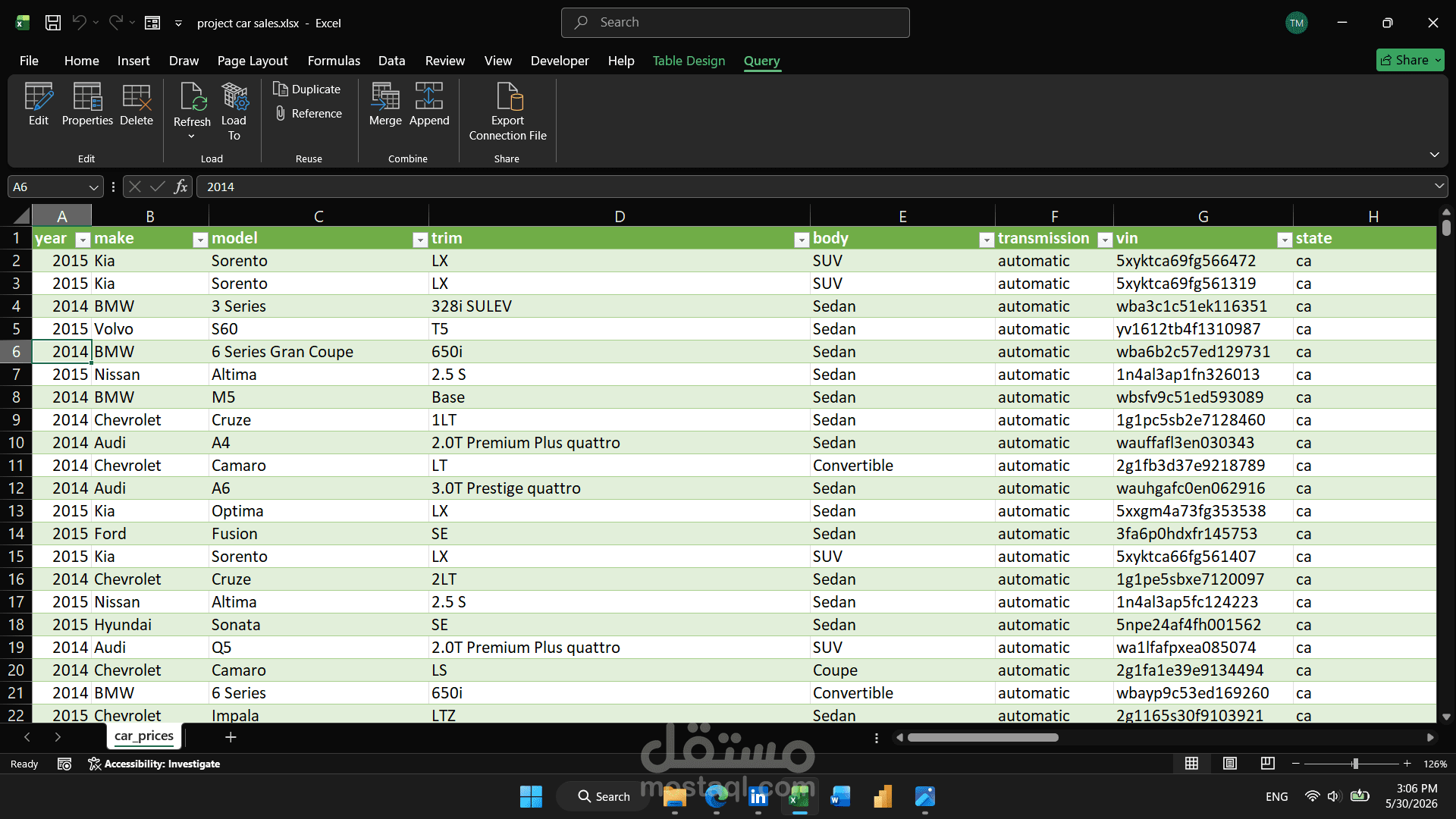
Task: Expand the formula bar
Action: [1439, 187]
